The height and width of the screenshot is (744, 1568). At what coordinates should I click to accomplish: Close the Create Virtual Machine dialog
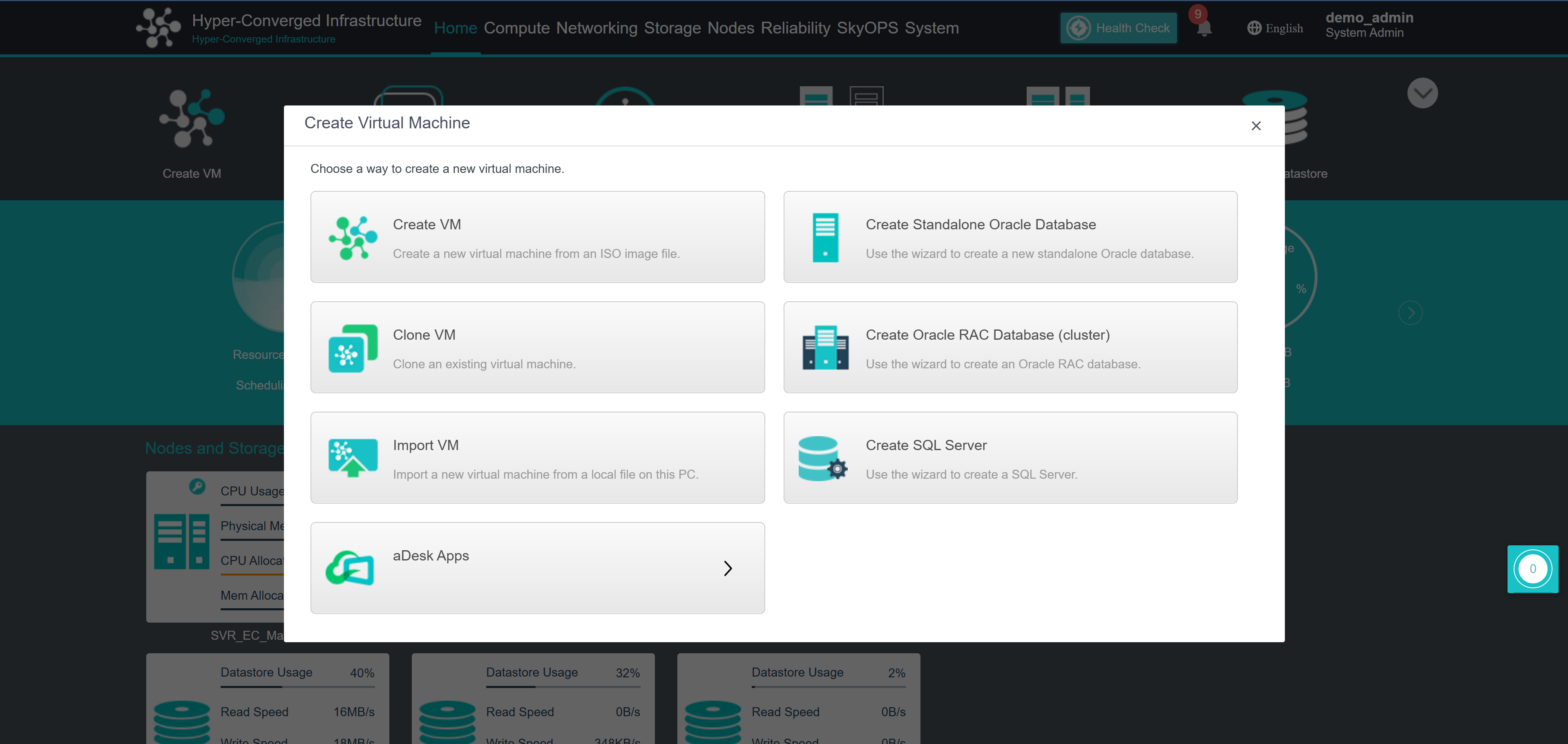click(x=1256, y=126)
